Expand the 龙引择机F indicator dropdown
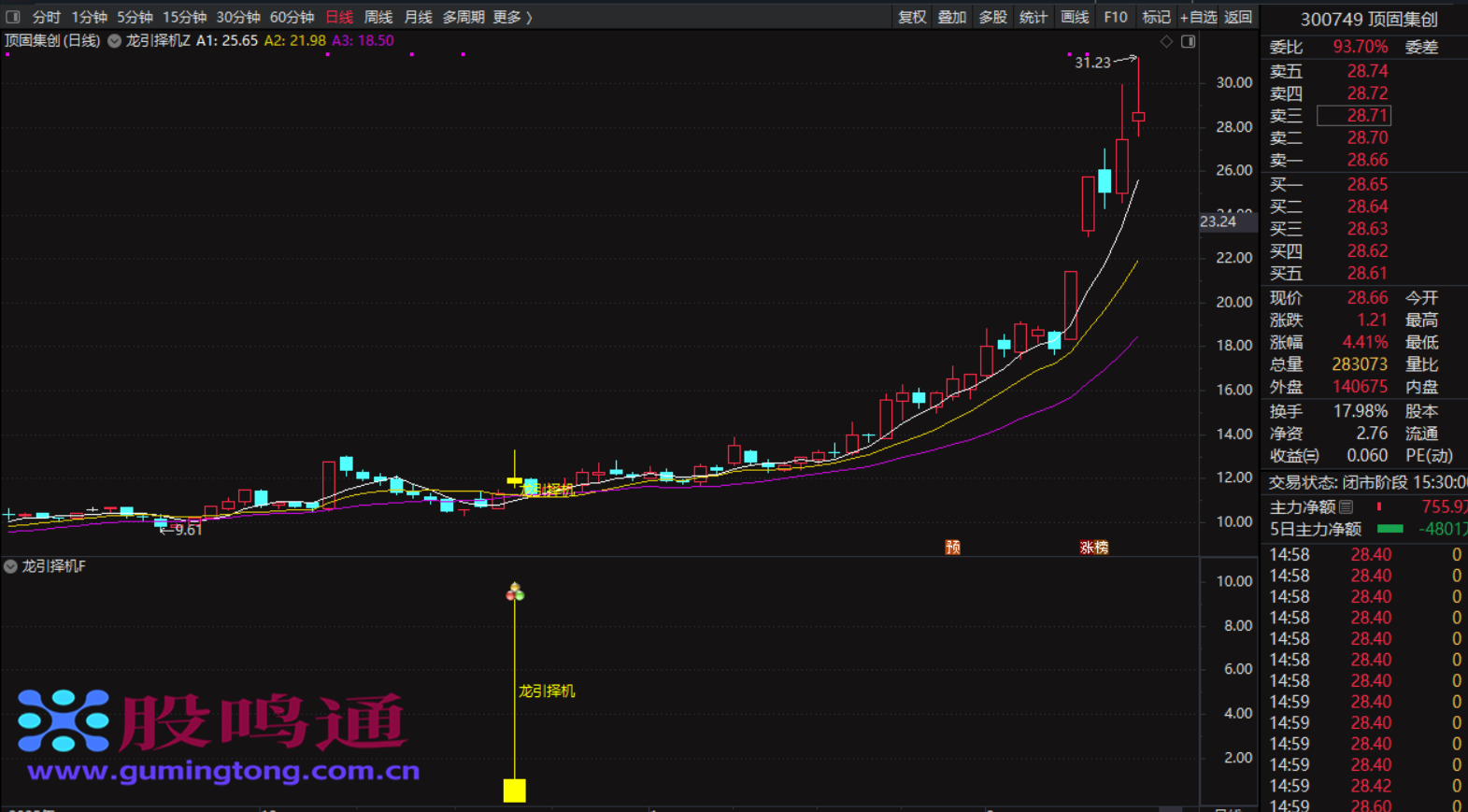The image size is (1468, 812). [x=10, y=566]
